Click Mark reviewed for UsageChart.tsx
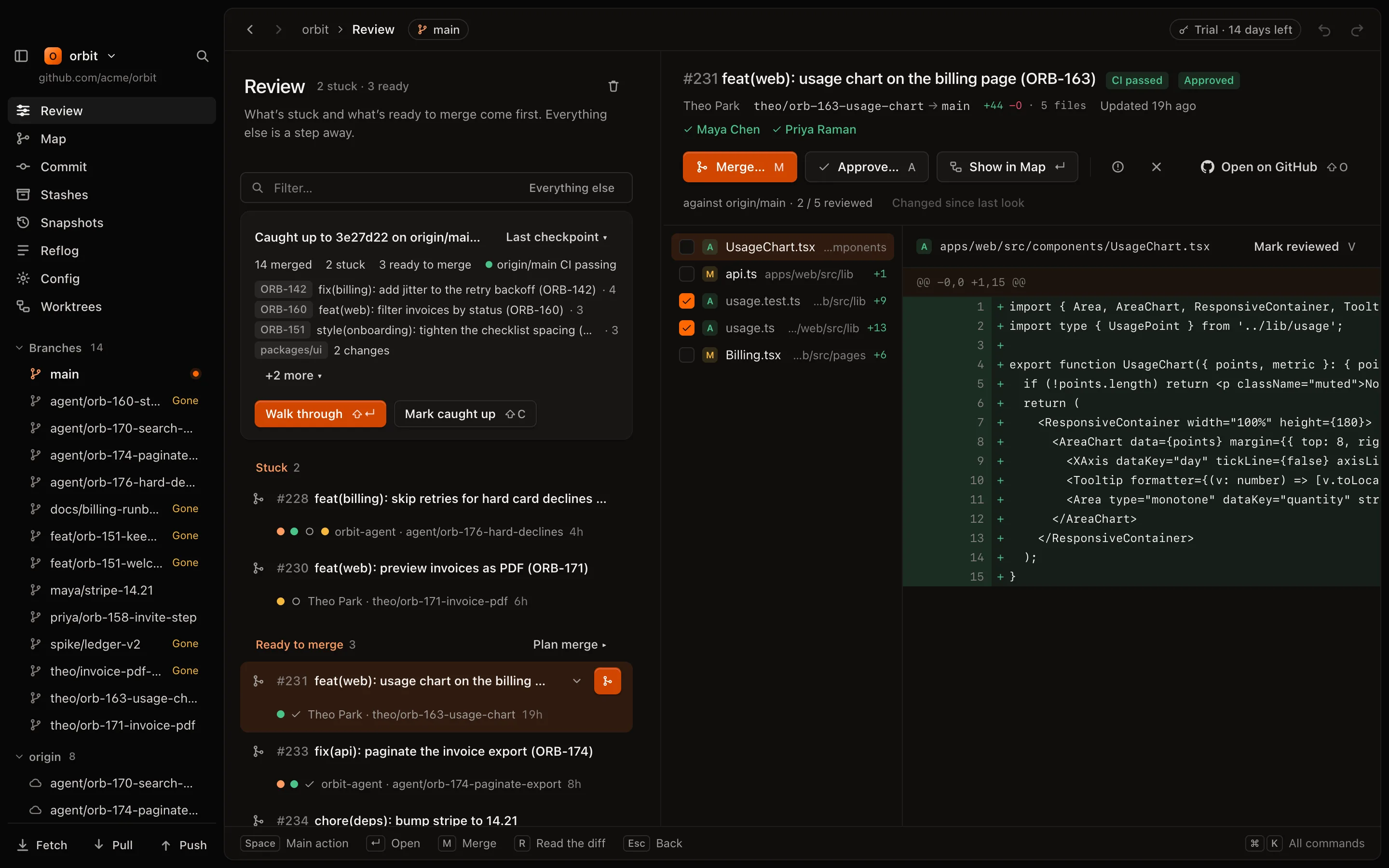The image size is (1389, 868). click(x=1304, y=247)
